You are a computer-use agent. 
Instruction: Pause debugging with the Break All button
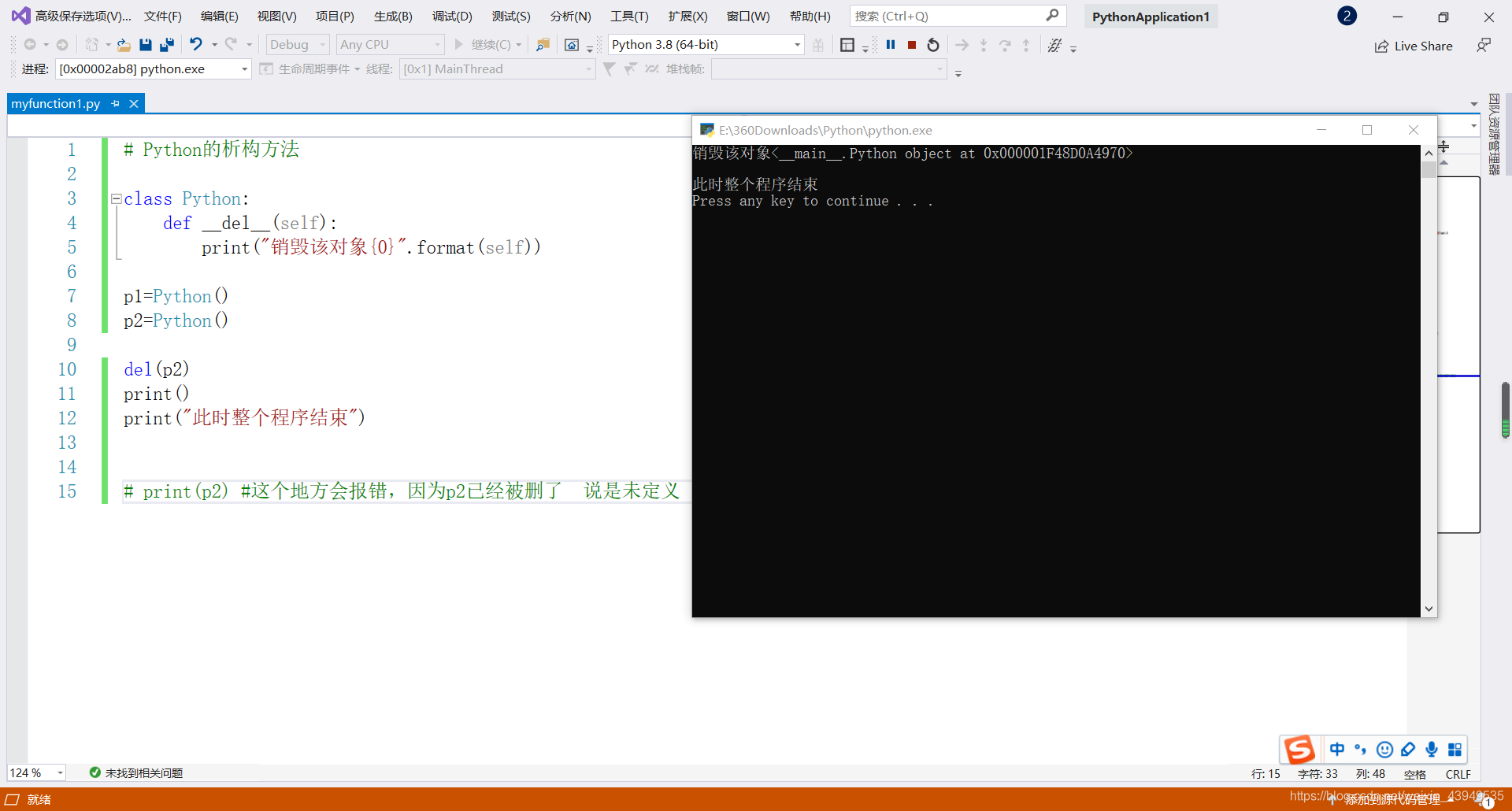point(891,45)
